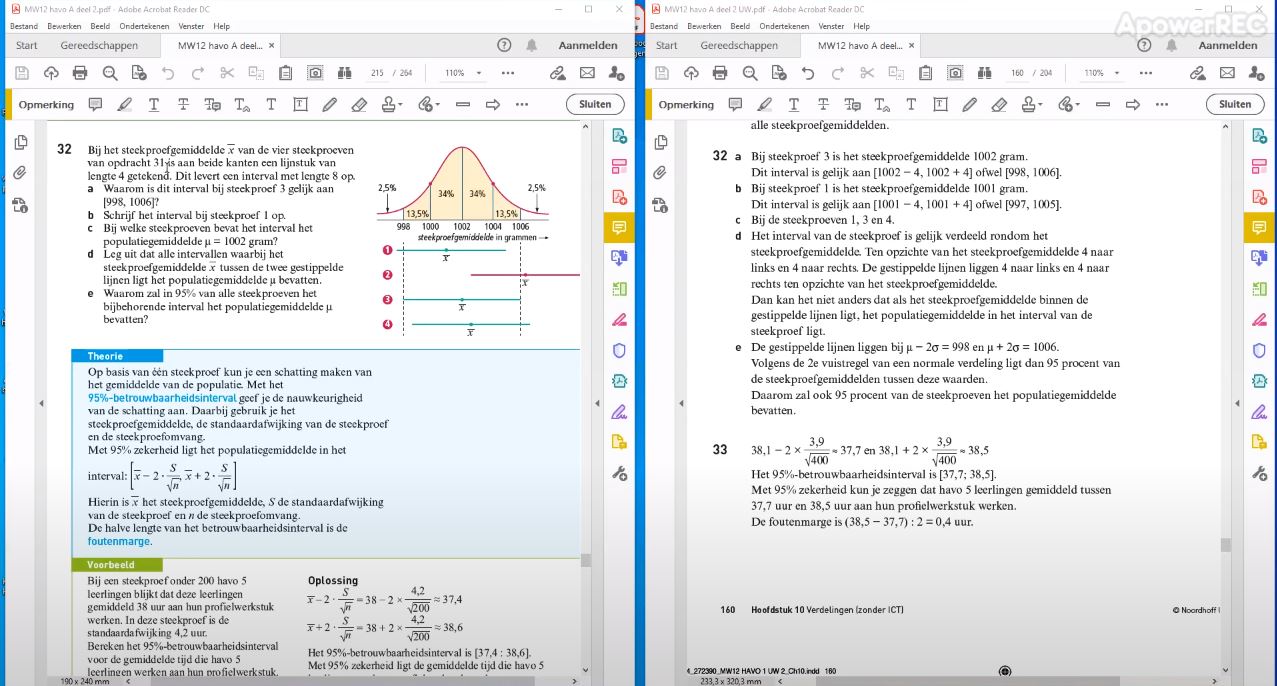
Task: Open help question mark in left window
Action: coord(504,45)
